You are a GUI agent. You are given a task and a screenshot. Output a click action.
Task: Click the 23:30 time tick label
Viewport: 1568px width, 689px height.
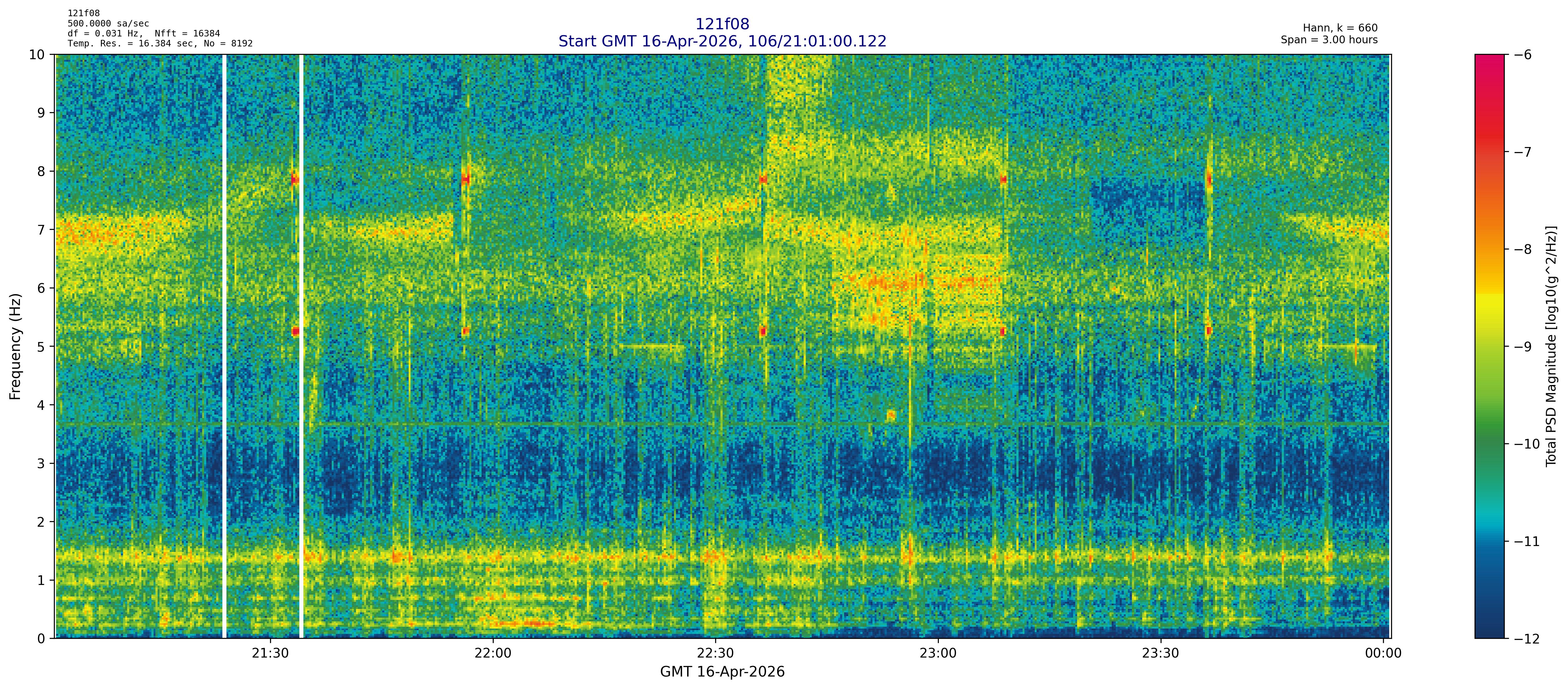pos(1160,654)
